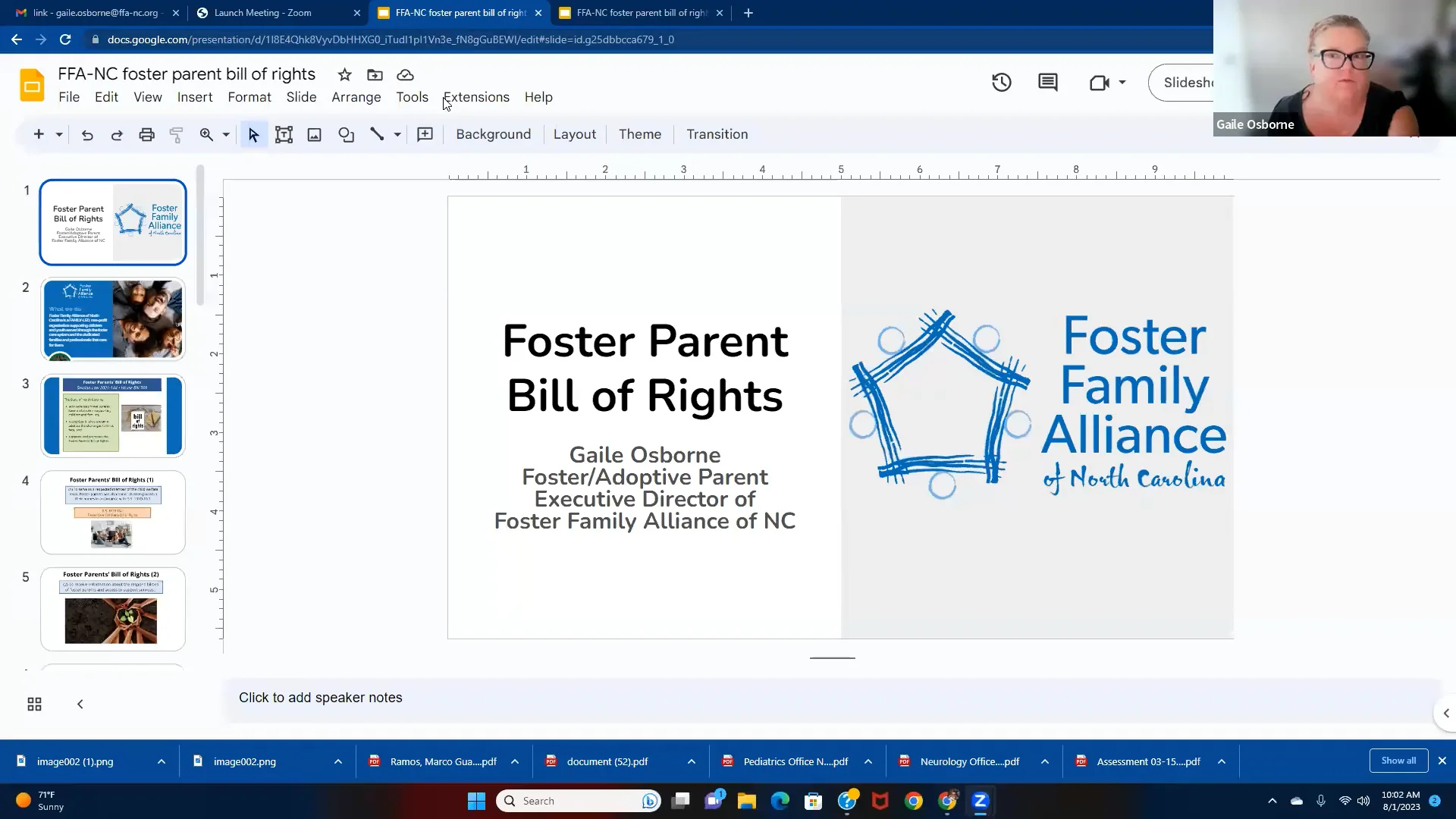Select the line tool
Image resolution: width=1456 pixels, height=819 pixels.
pyautogui.click(x=378, y=134)
